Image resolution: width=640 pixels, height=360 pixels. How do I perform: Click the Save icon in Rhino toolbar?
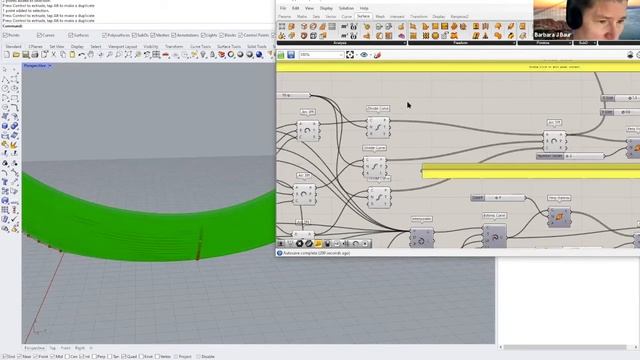click(x=26, y=55)
